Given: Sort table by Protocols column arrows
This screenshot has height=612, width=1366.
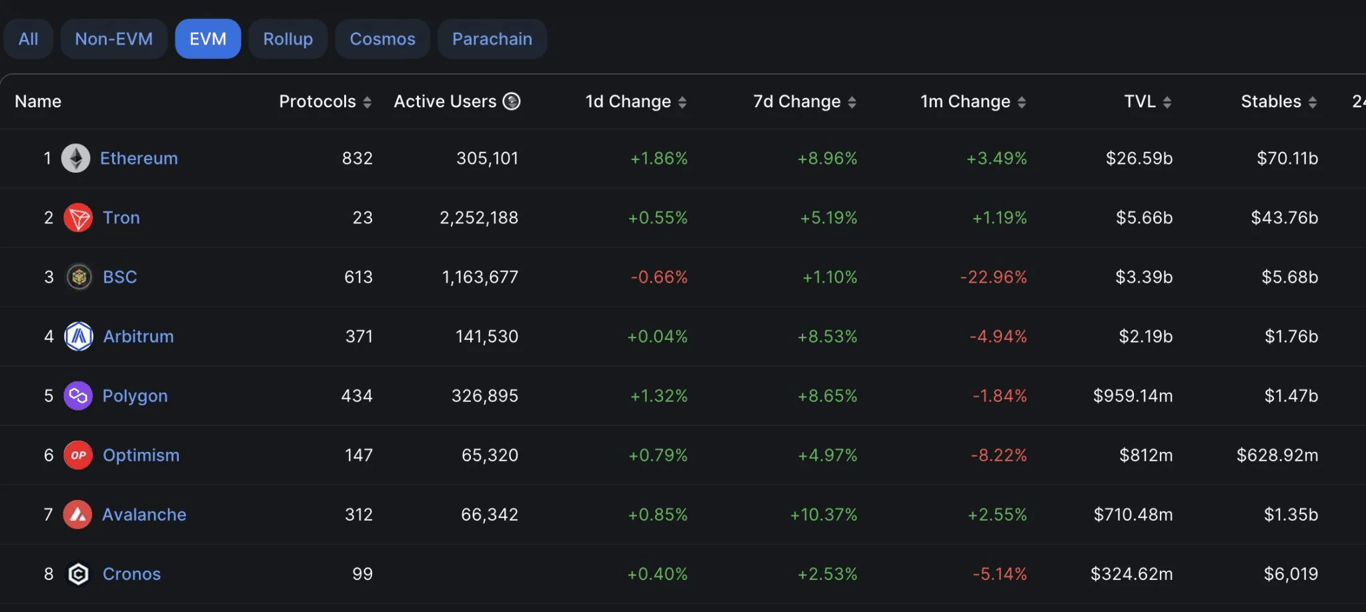Looking at the screenshot, I should 367,102.
